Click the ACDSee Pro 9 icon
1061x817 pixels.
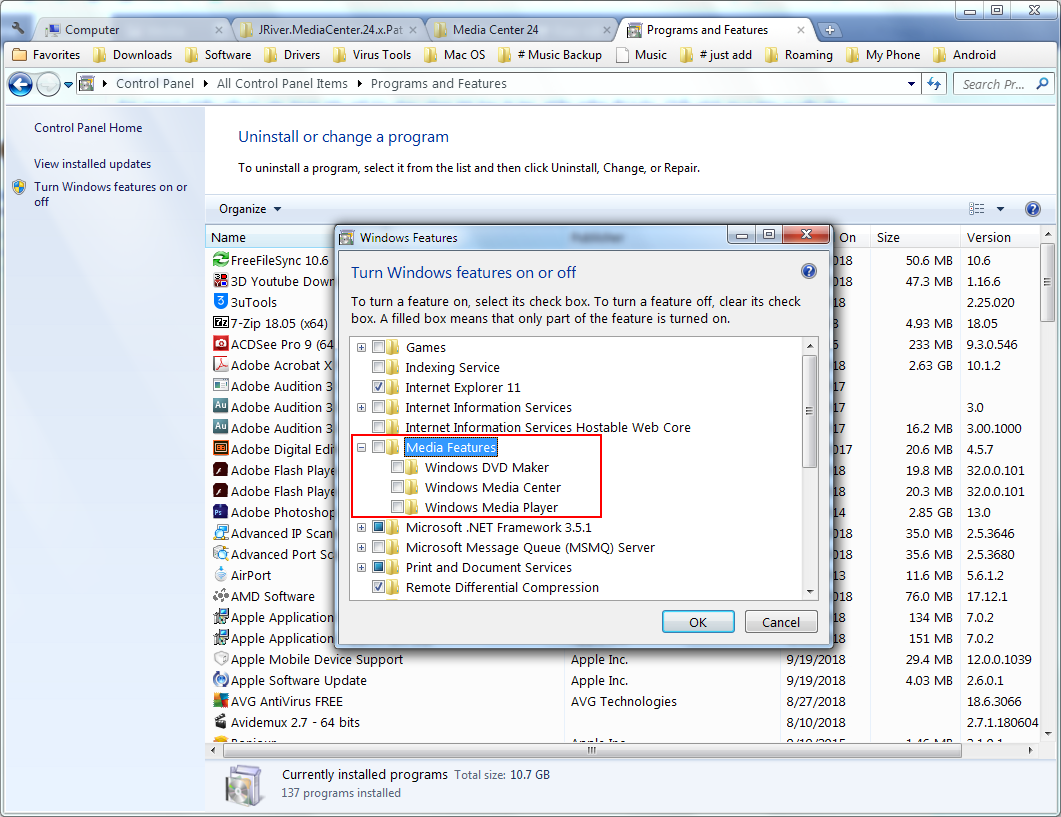221,343
